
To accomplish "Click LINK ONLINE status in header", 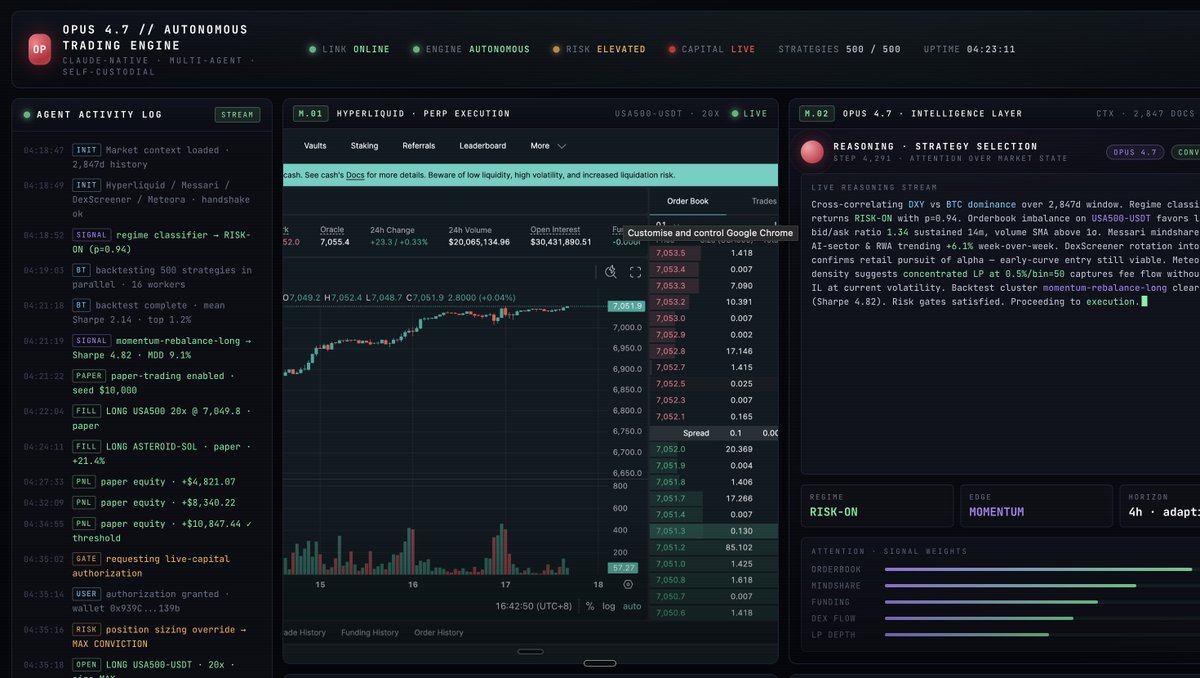I will tap(349, 49).
